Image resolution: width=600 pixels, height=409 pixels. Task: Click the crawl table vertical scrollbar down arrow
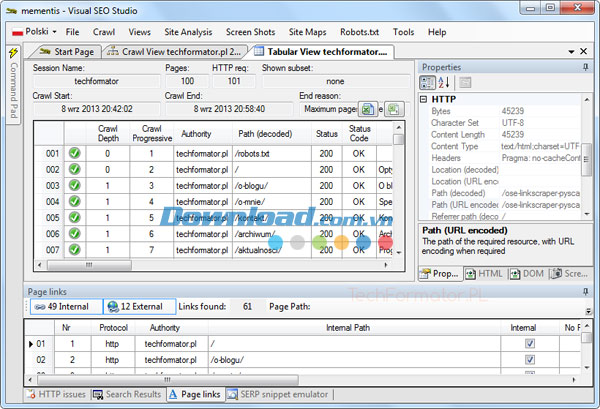click(x=399, y=253)
